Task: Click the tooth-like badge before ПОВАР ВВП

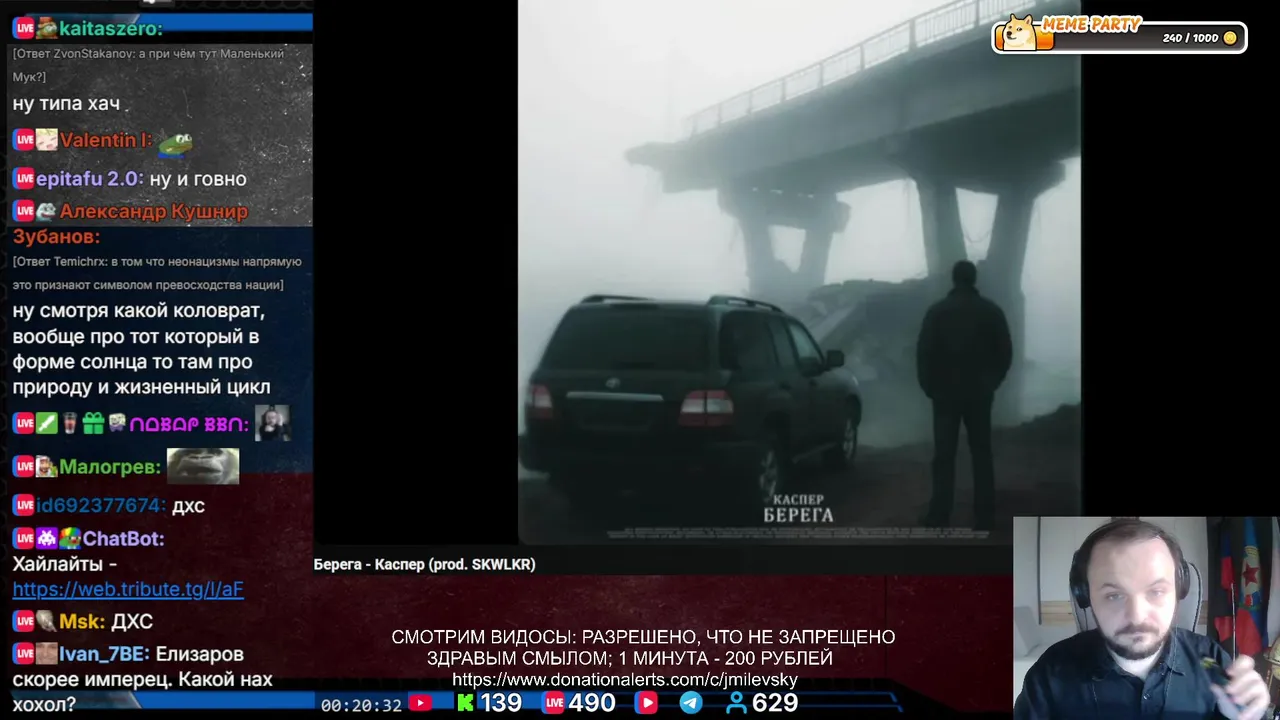Action: tap(117, 424)
